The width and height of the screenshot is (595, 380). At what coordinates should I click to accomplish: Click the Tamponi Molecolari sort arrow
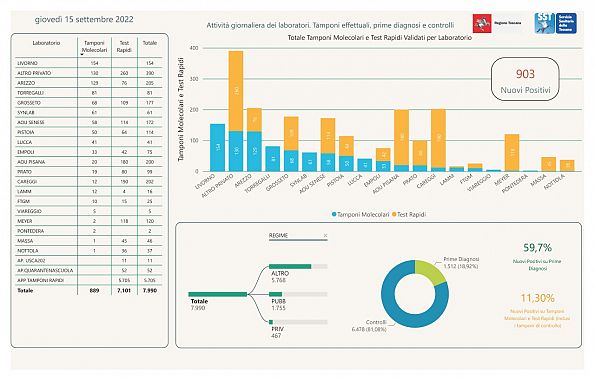[x=82, y=54]
